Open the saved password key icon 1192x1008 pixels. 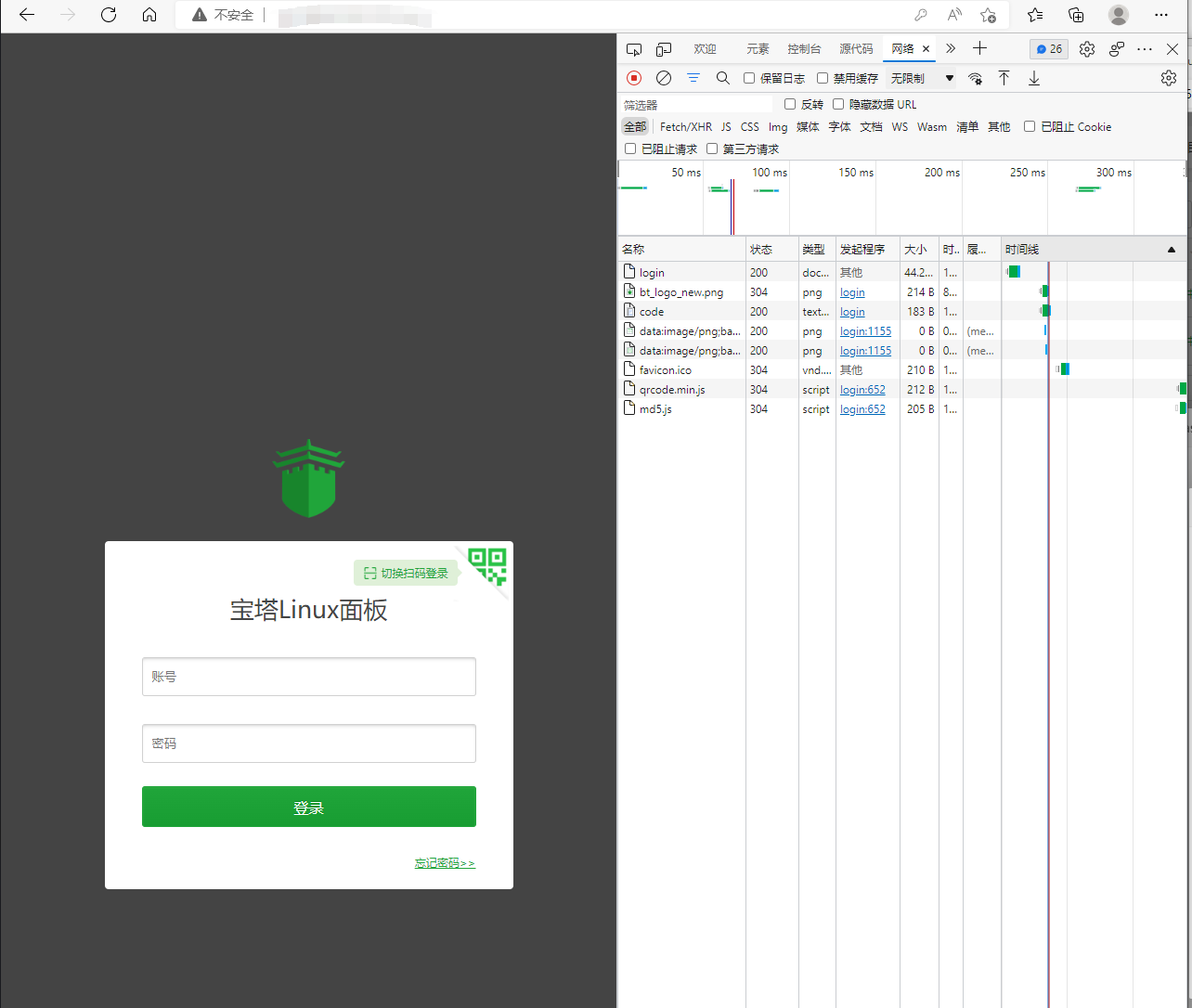[921, 15]
